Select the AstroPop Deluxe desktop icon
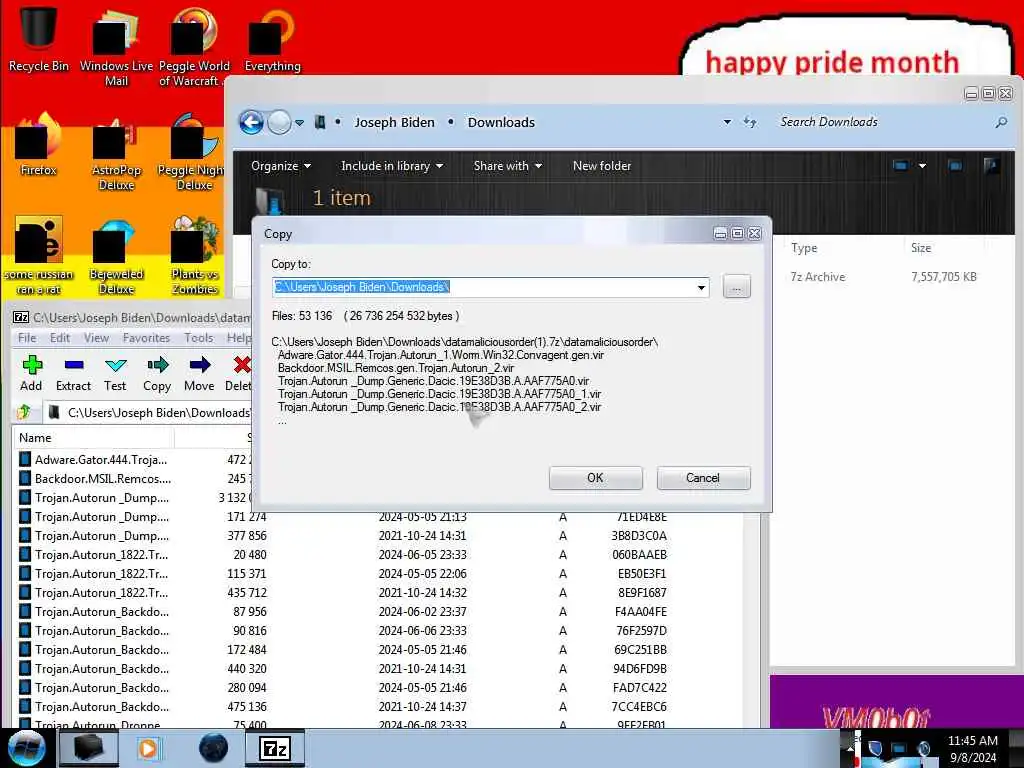This screenshot has width=1024, height=768. pos(116,153)
